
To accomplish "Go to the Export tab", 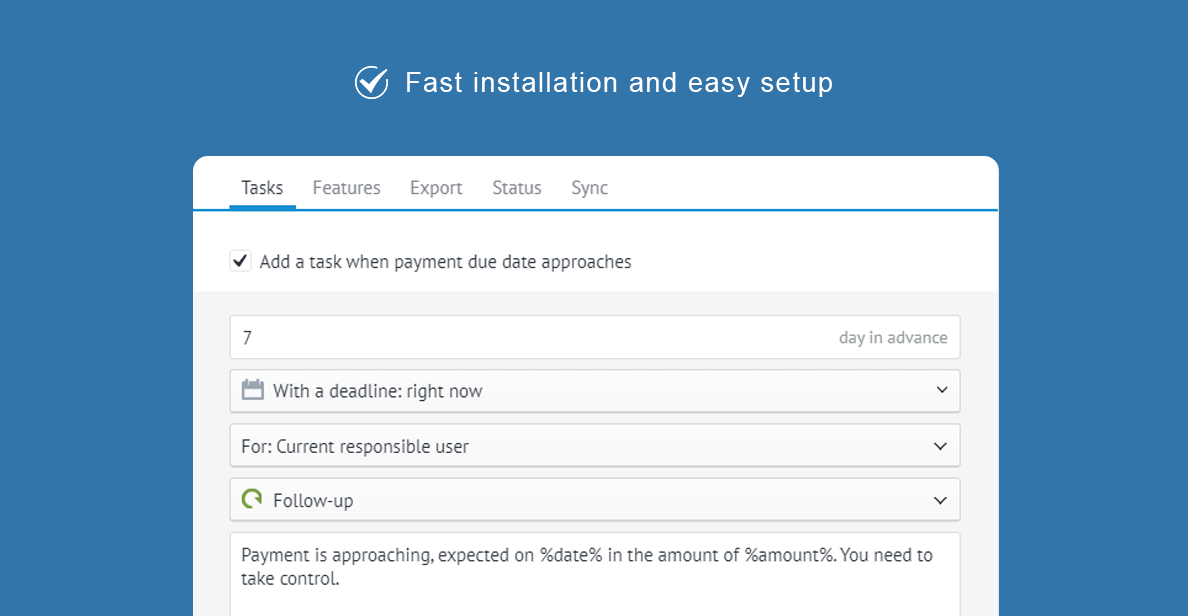I will pyautogui.click(x=436, y=188).
